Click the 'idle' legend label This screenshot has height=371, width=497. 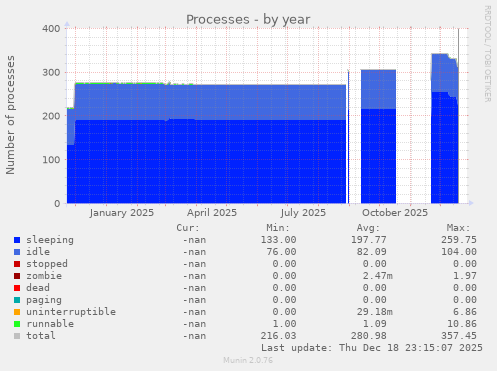pyautogui.click(x=38, y=252)
